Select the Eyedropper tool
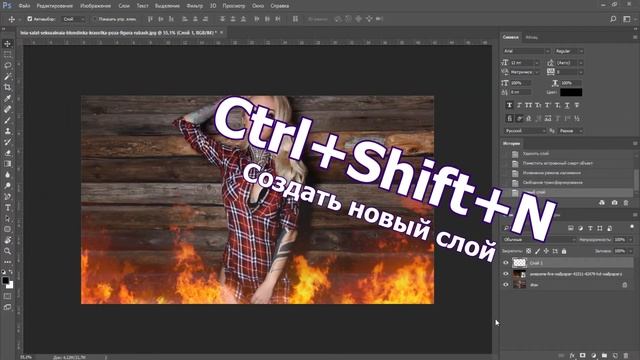 pyautogui.click(x=7, y=98)
